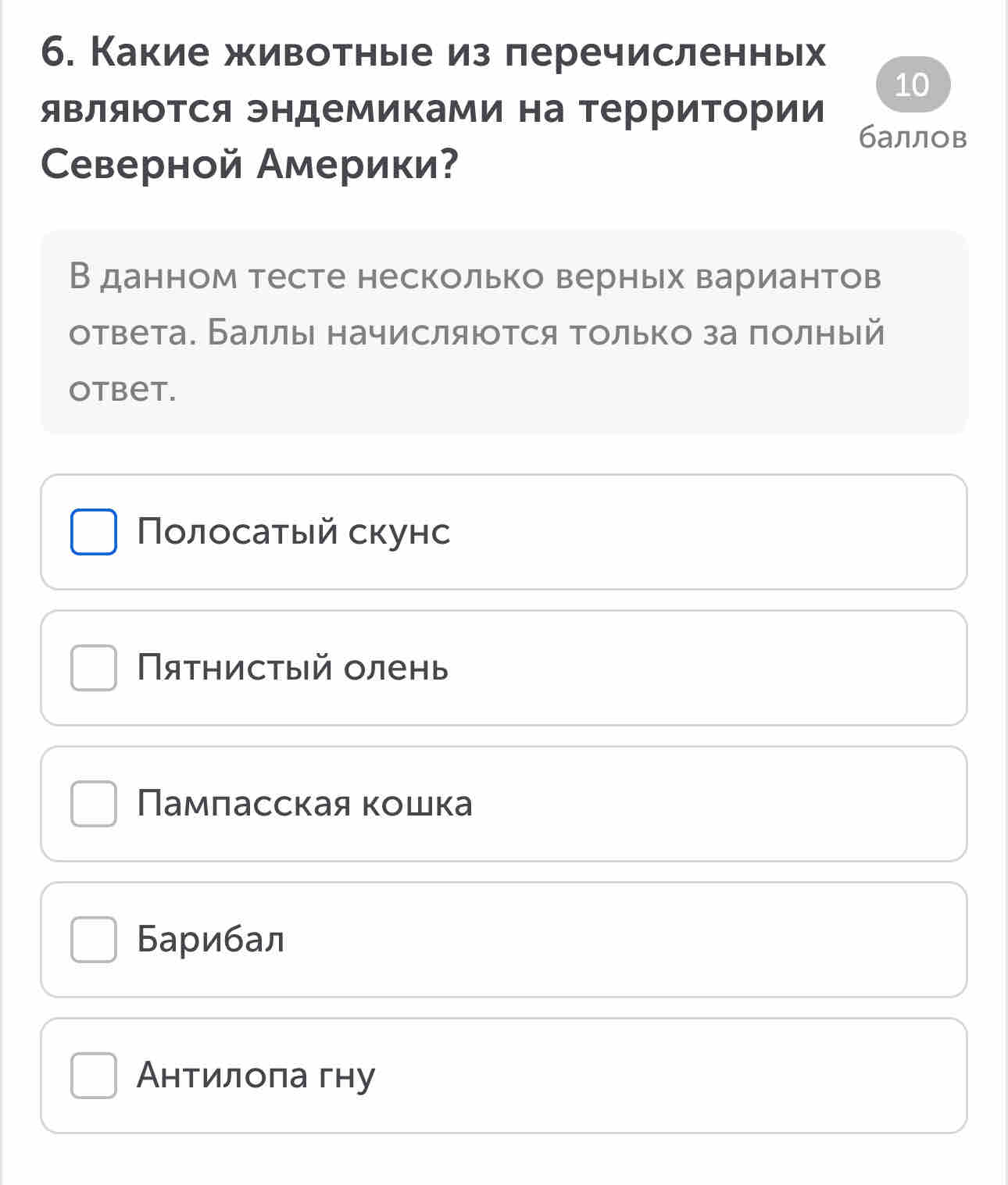Viewport: 1008px width, 1185px height.
Task: Click the question 6 heading text
Action: (x=434, y=108)
